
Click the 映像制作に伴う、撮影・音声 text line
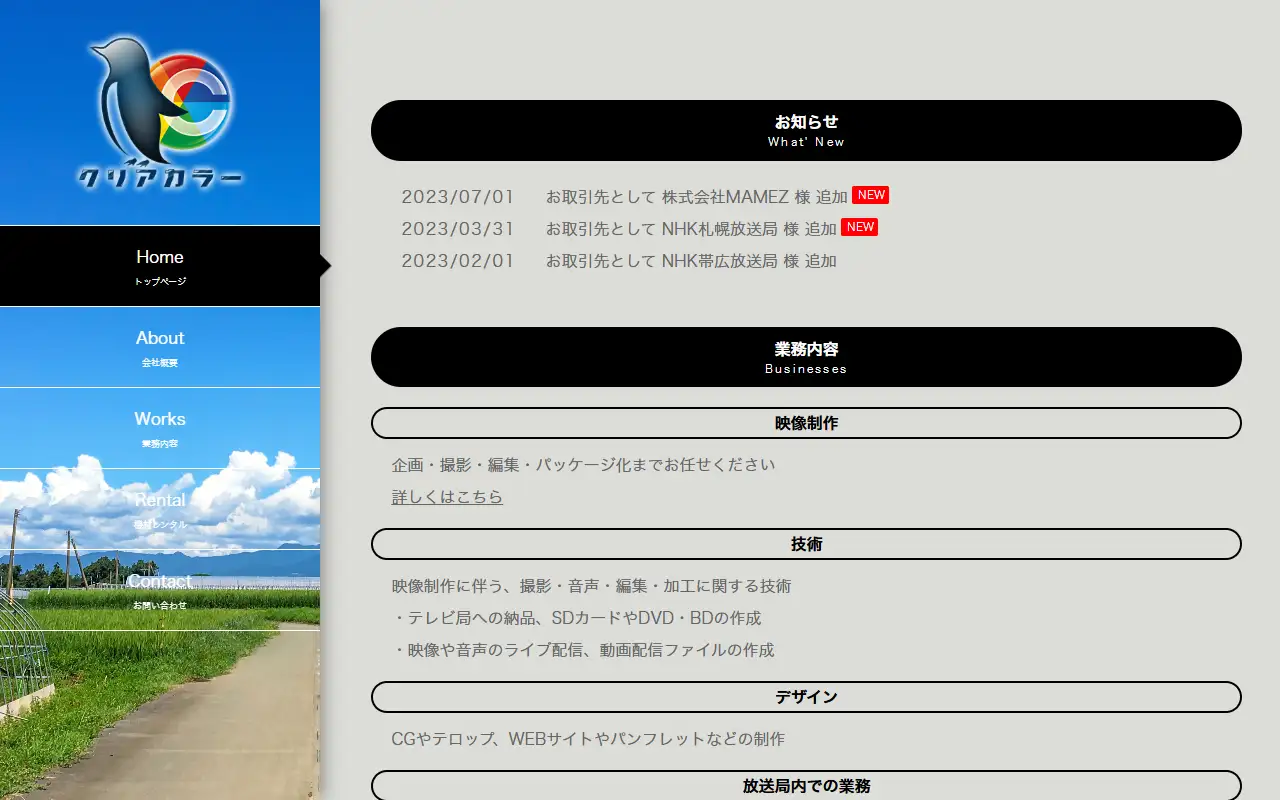(x=592, y=586)
